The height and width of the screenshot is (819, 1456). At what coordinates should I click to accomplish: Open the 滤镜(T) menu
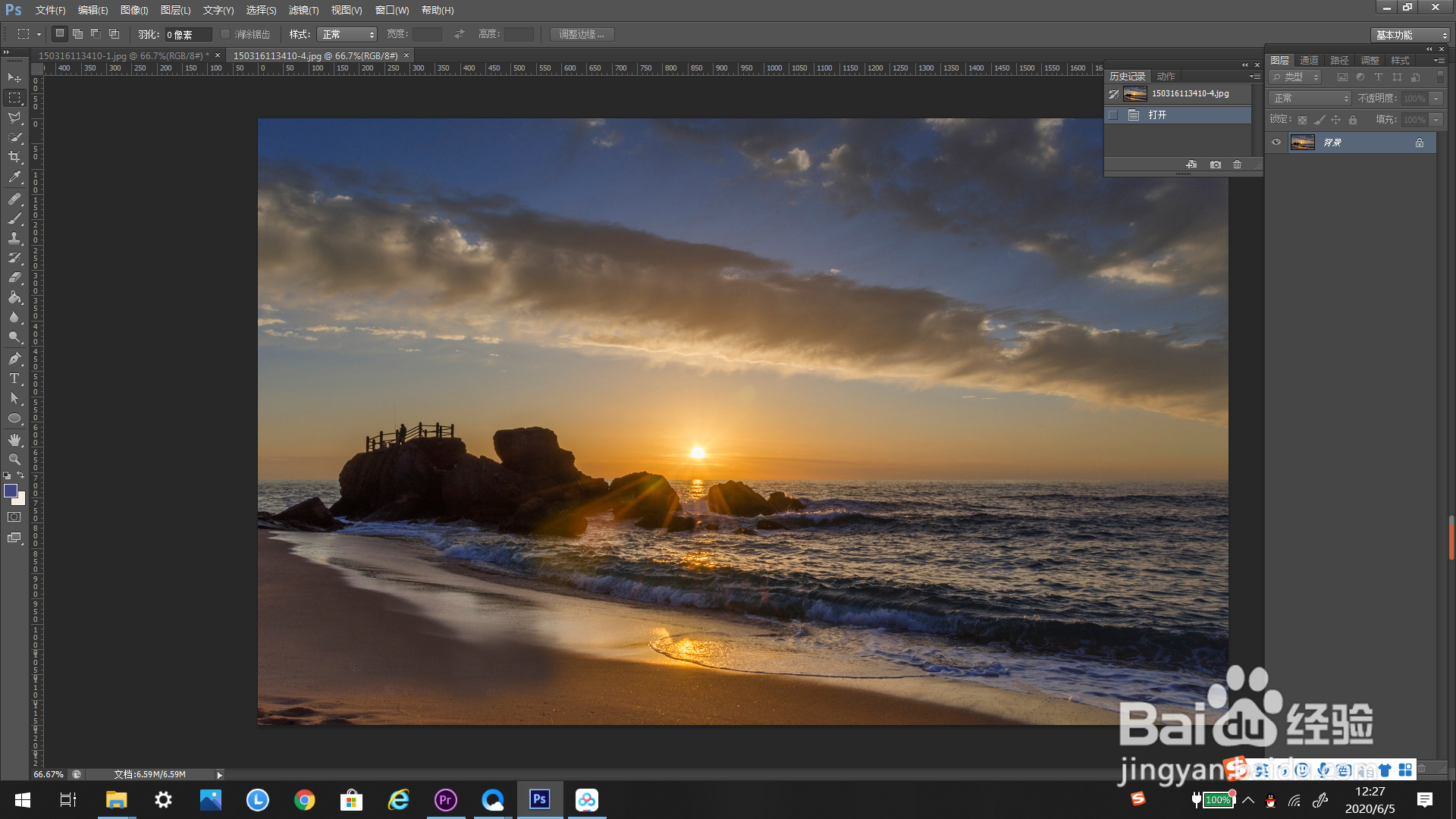point(303,10)
